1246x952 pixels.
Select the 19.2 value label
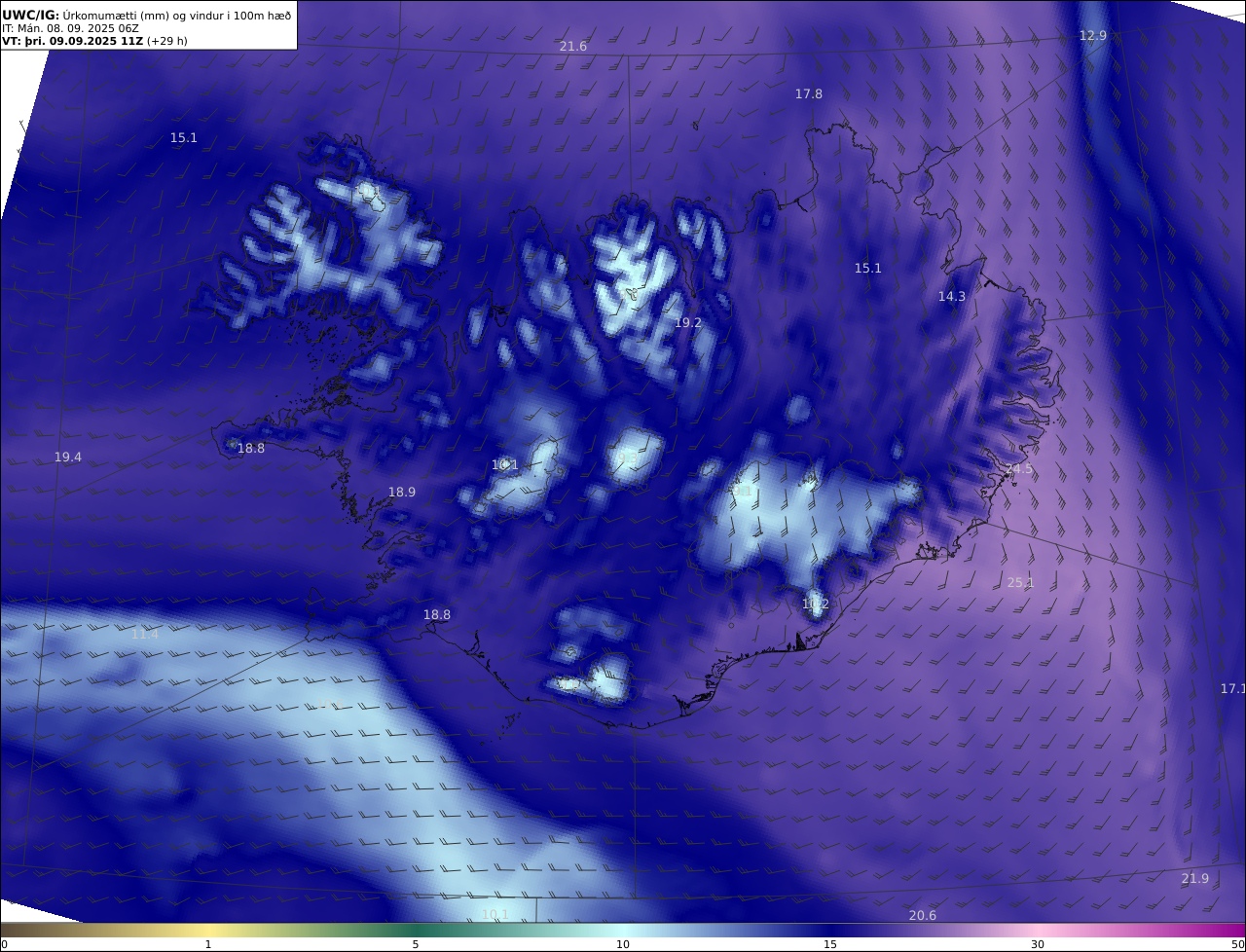pos(687,322)
